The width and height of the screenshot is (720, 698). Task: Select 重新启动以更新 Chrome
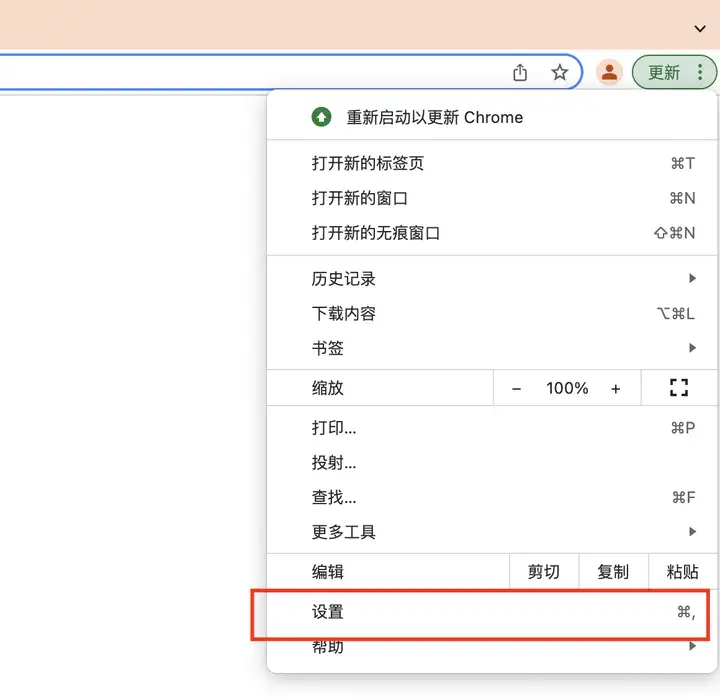pyautogui.click(x=491, y=118)
